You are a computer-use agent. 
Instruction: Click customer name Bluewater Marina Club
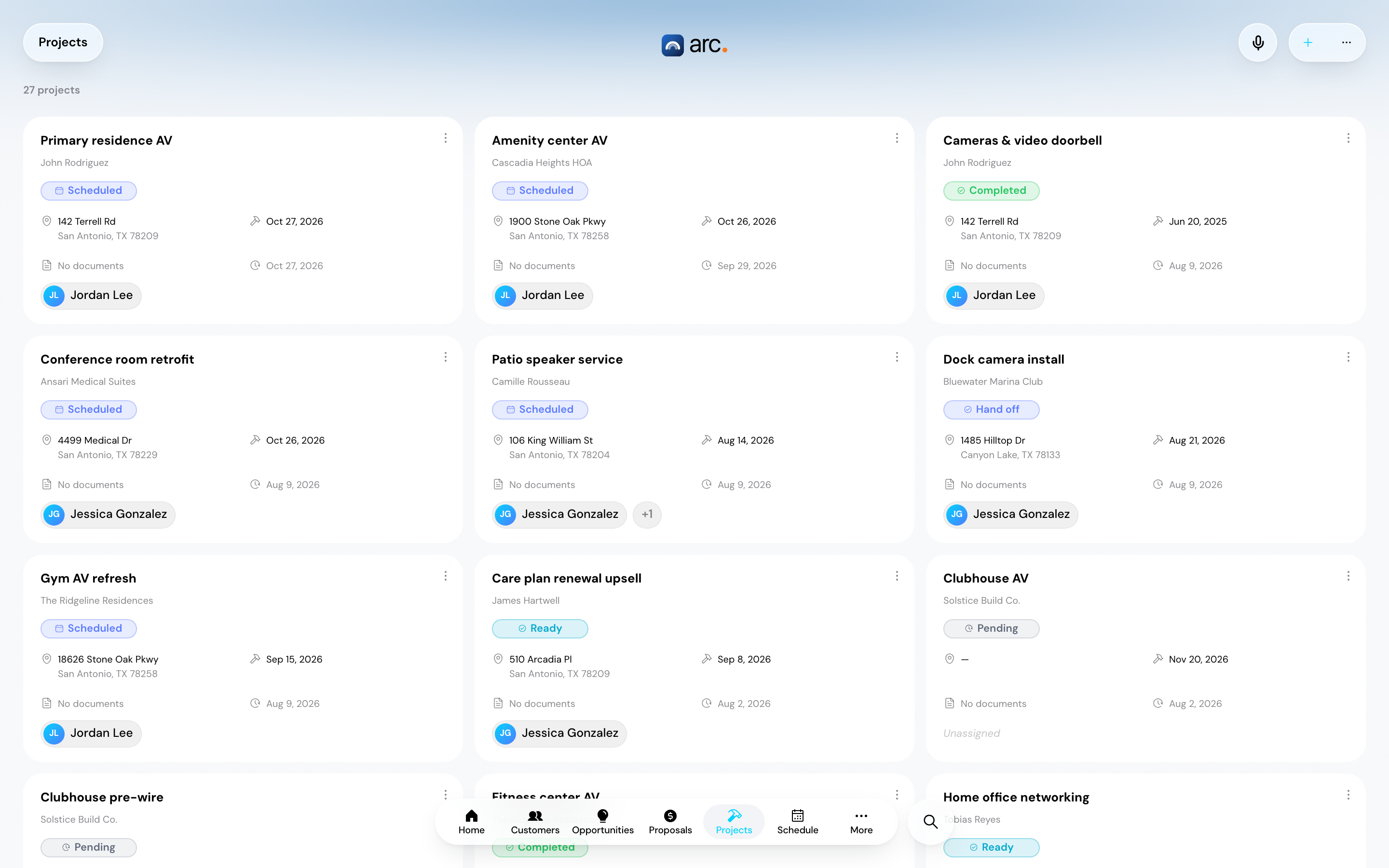993,382
